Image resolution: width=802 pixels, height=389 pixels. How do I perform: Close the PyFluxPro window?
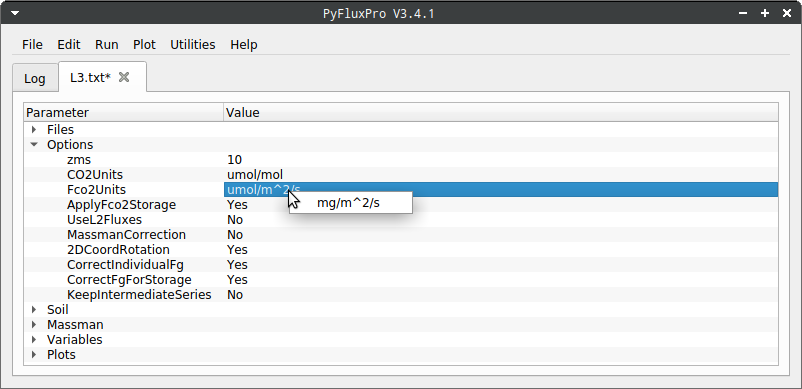click(x=787, y=13)
